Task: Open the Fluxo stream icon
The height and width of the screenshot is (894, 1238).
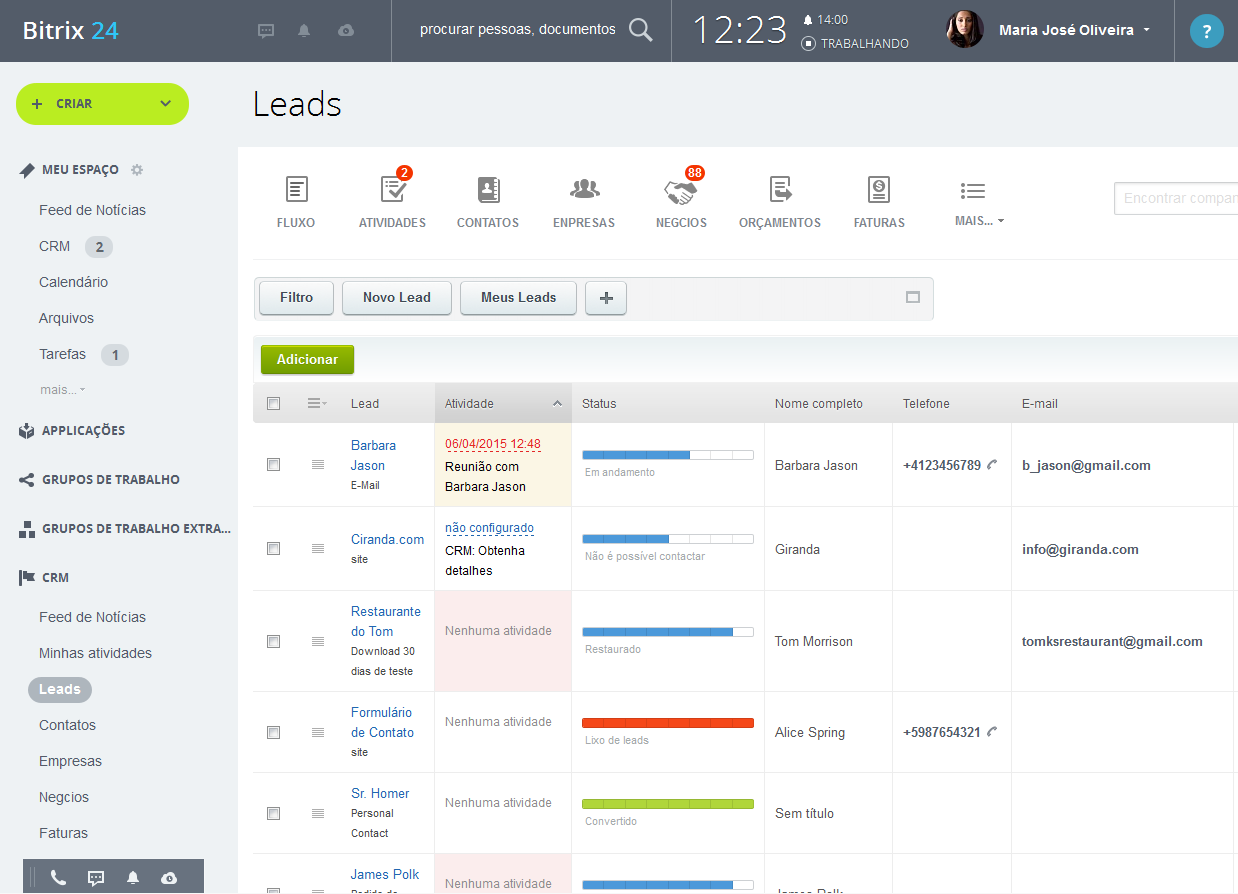Action: [296, 190]
